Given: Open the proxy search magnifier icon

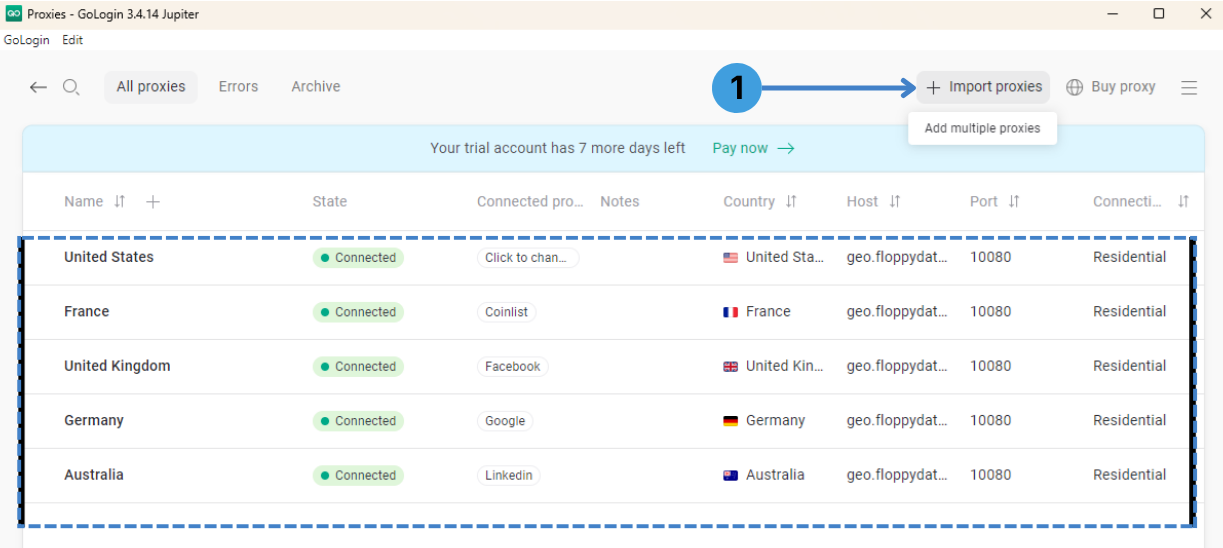Looking at the screenshot, I should click(x=71, y=87).
